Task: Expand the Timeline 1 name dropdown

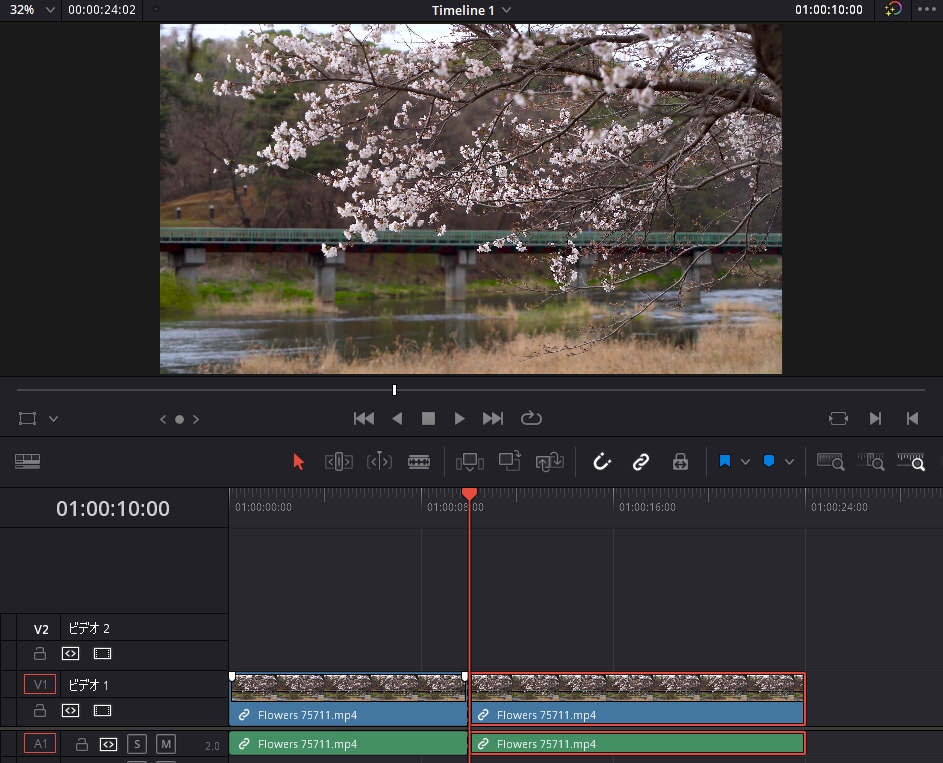Action: pyautogui.click(x=506, y=10)
